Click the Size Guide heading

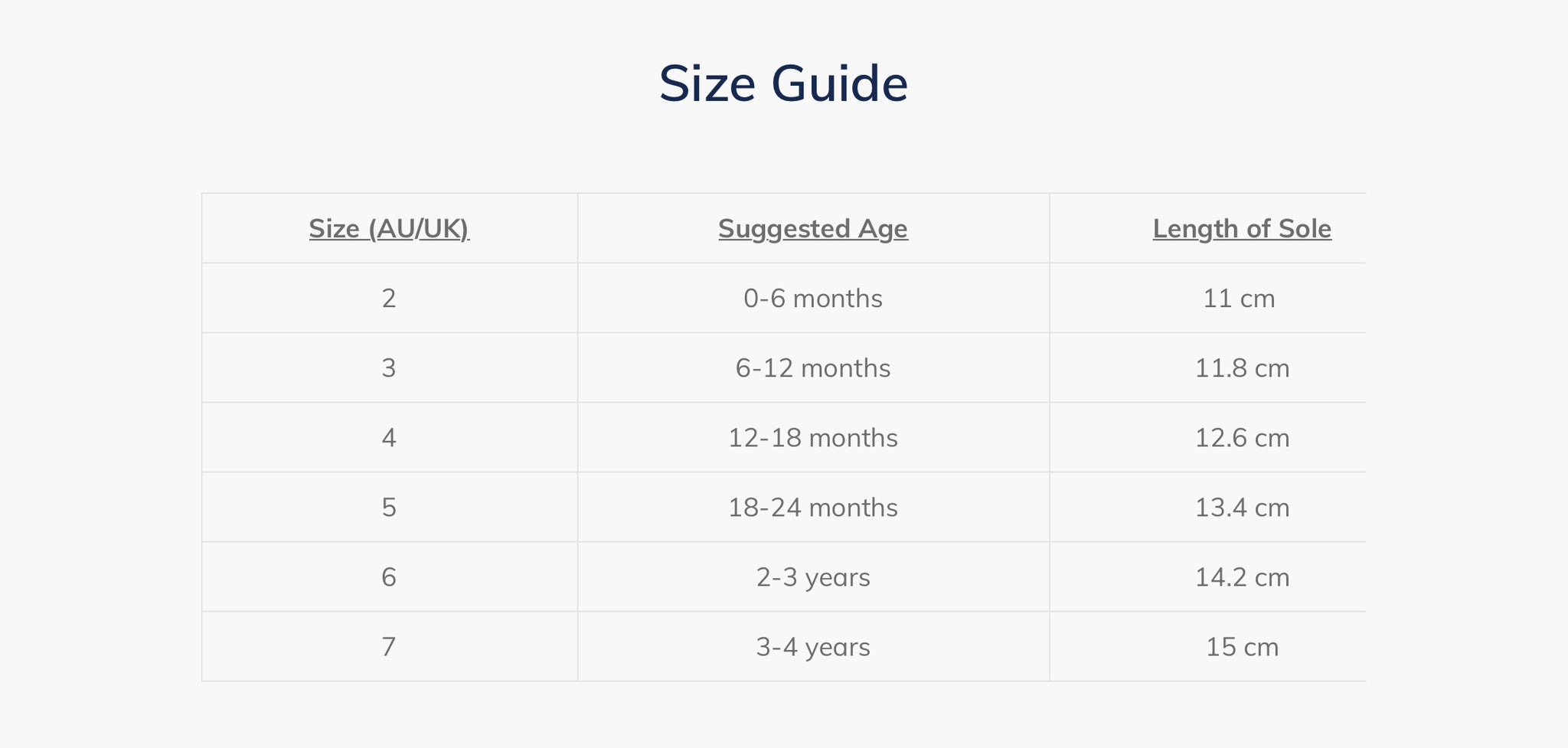[x=783, y=83]
